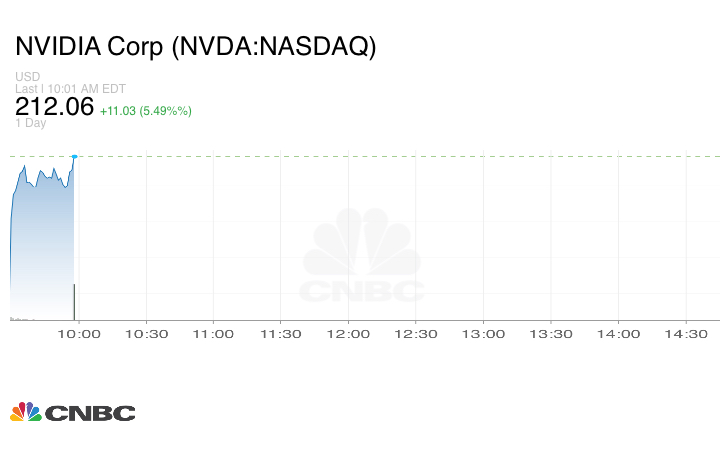The height and width of the screenshot is (450, 720).
Task: Click the 11:30 time axis label
Action: coord(281,334)
